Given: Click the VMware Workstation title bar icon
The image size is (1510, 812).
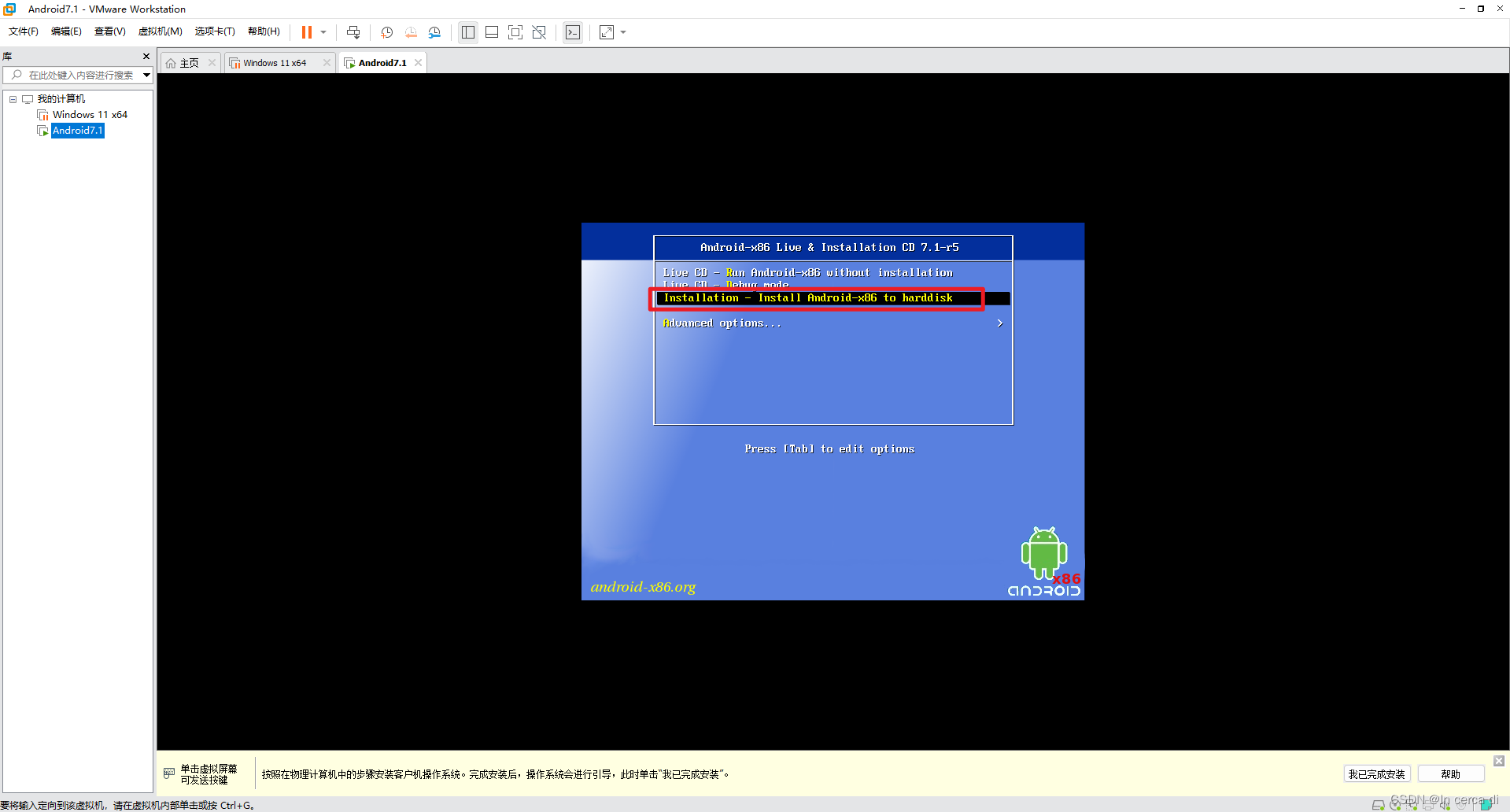Looking at the screenshot, I should (x=9, y=9).
